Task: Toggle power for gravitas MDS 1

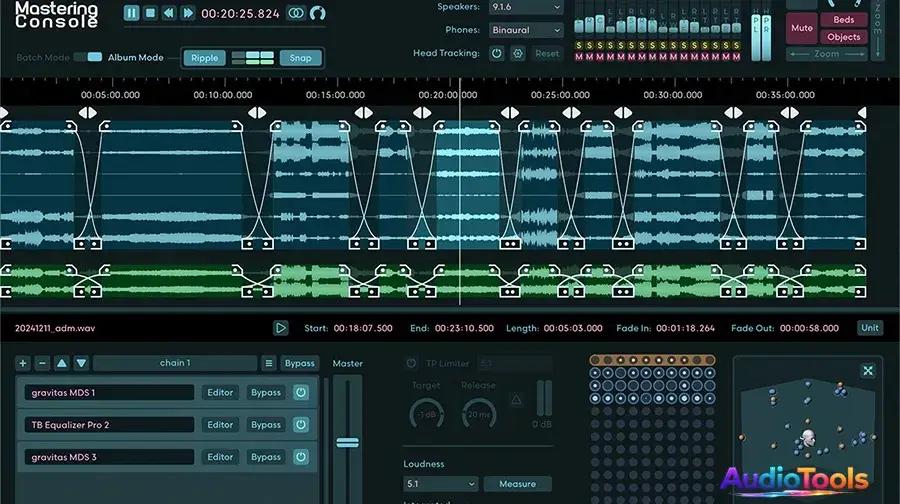Action: coord(301,393)
